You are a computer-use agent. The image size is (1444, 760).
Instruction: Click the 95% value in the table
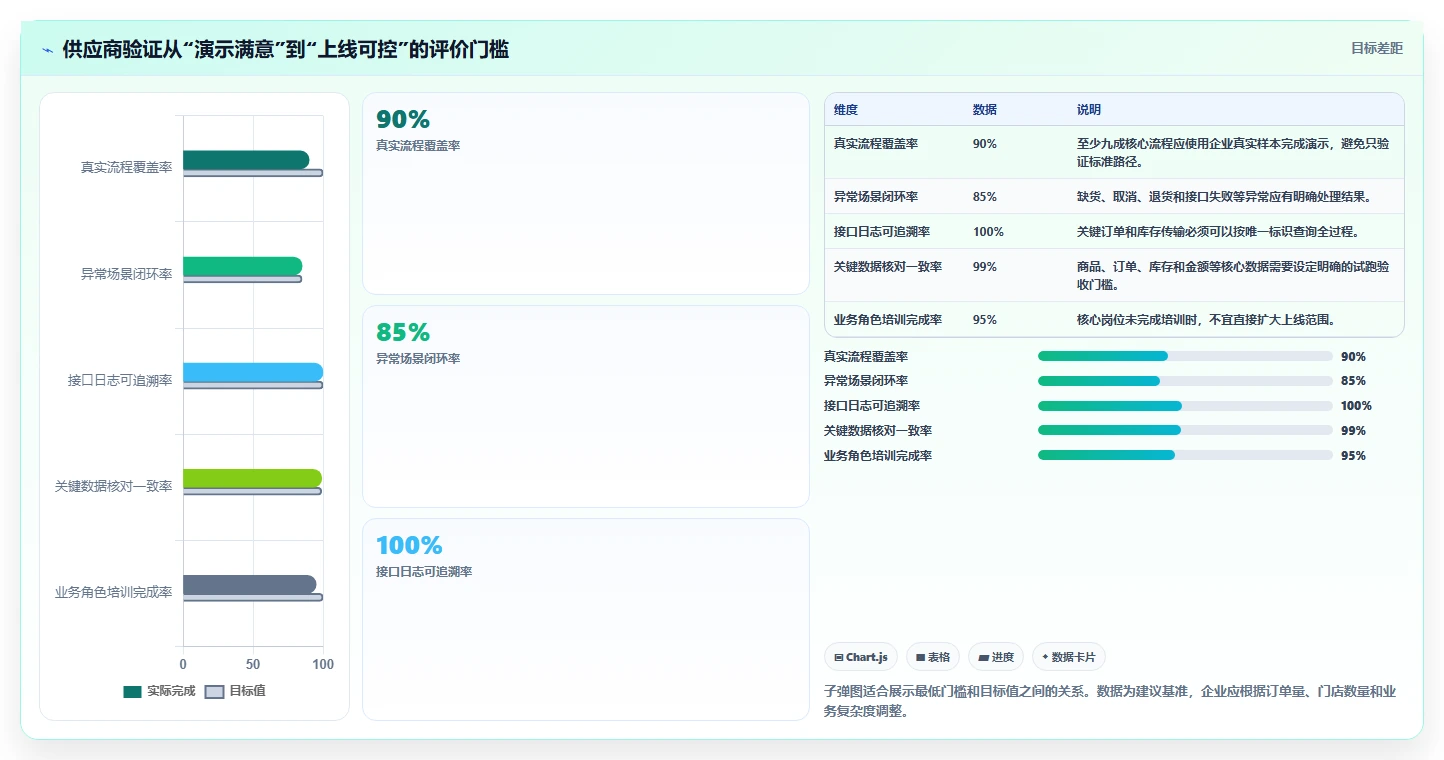tap(985, 320)
